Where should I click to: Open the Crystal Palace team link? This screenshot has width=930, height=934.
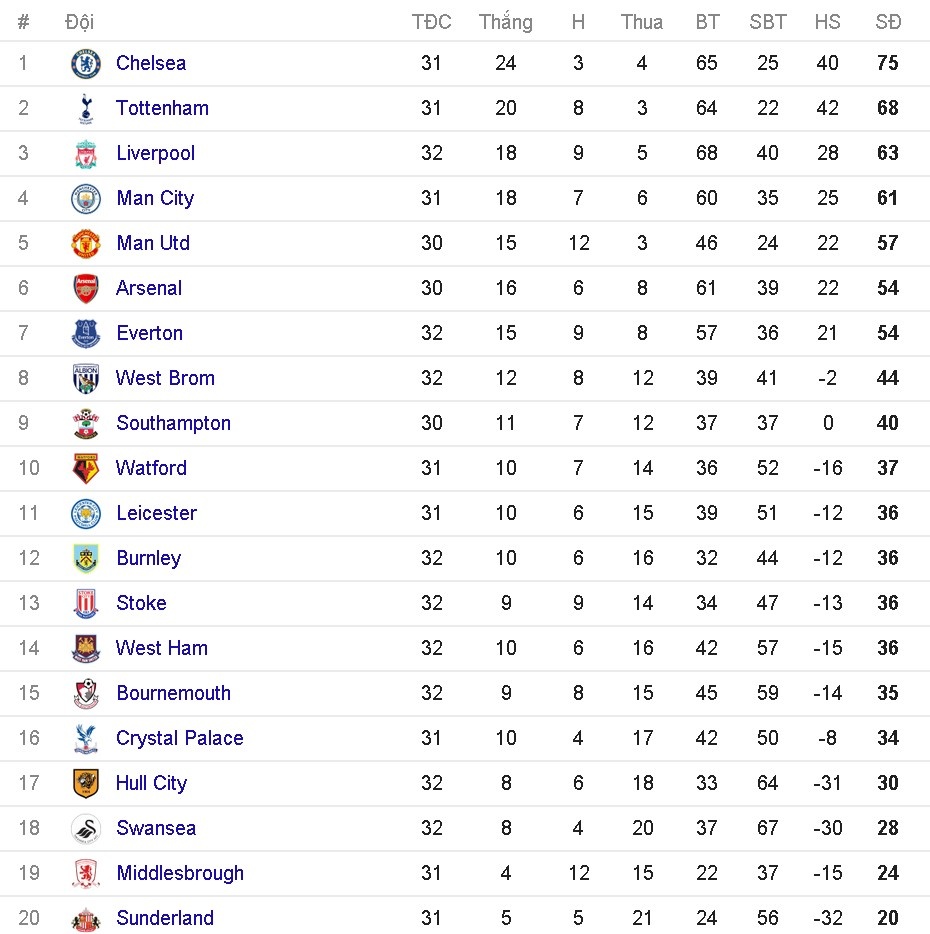click(179, 738)
